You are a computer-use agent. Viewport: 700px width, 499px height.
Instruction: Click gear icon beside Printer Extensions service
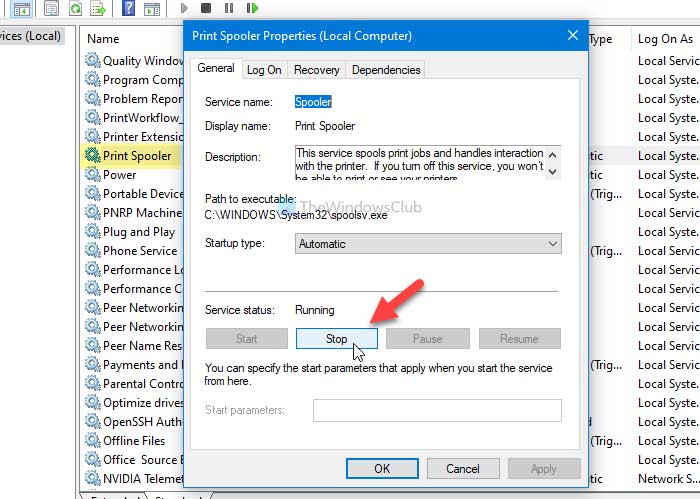tap(92, 136)
